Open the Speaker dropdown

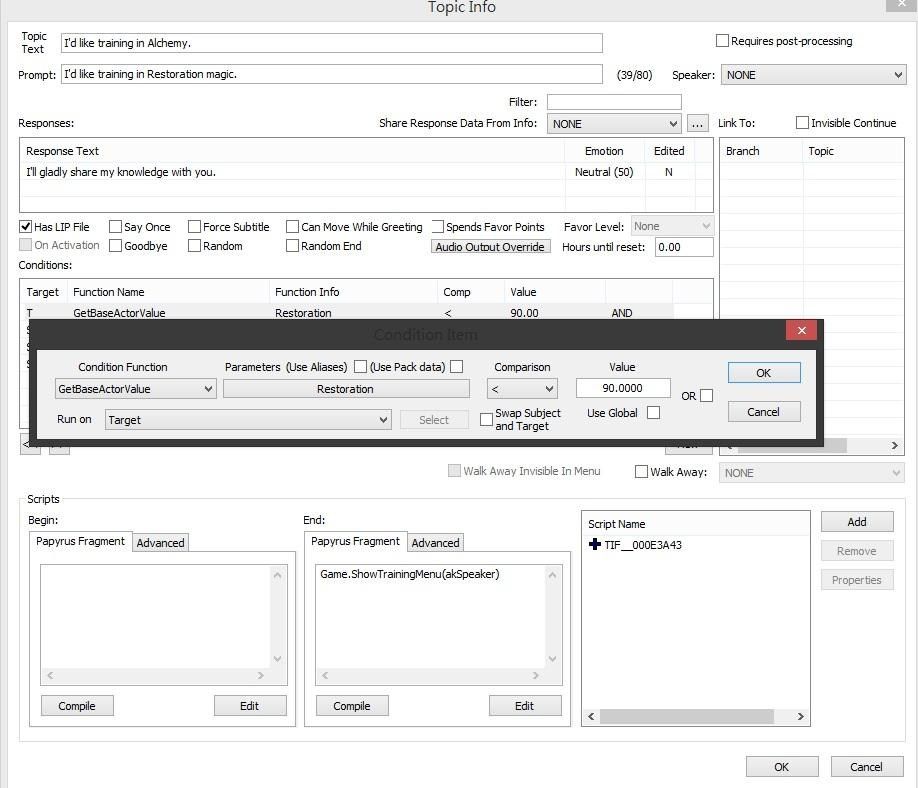[x=813, y=75]
